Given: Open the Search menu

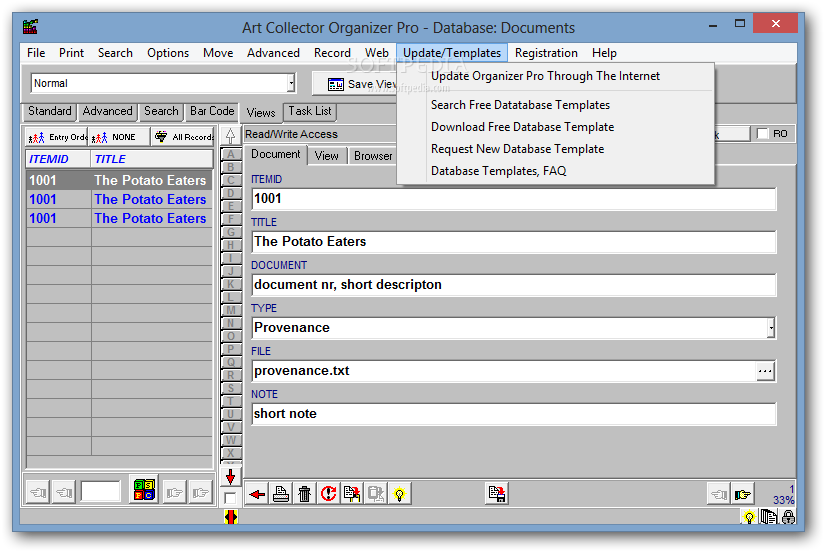Looking at the screenshot, I should point(115,53).
